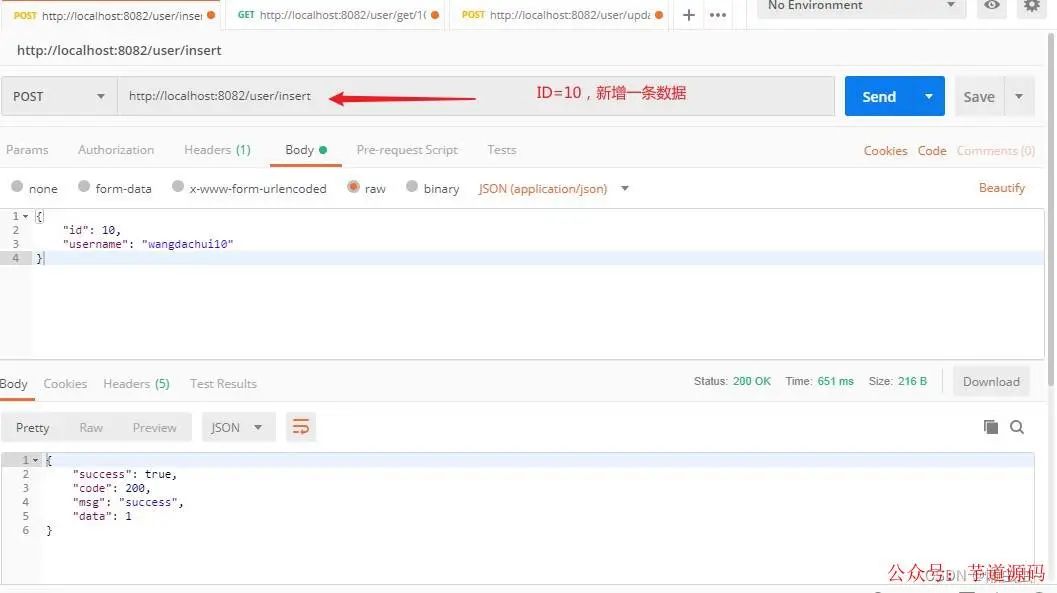Click the environment quick look eye icon
This screenshot has height=593, width=1057.
point(992,5)
